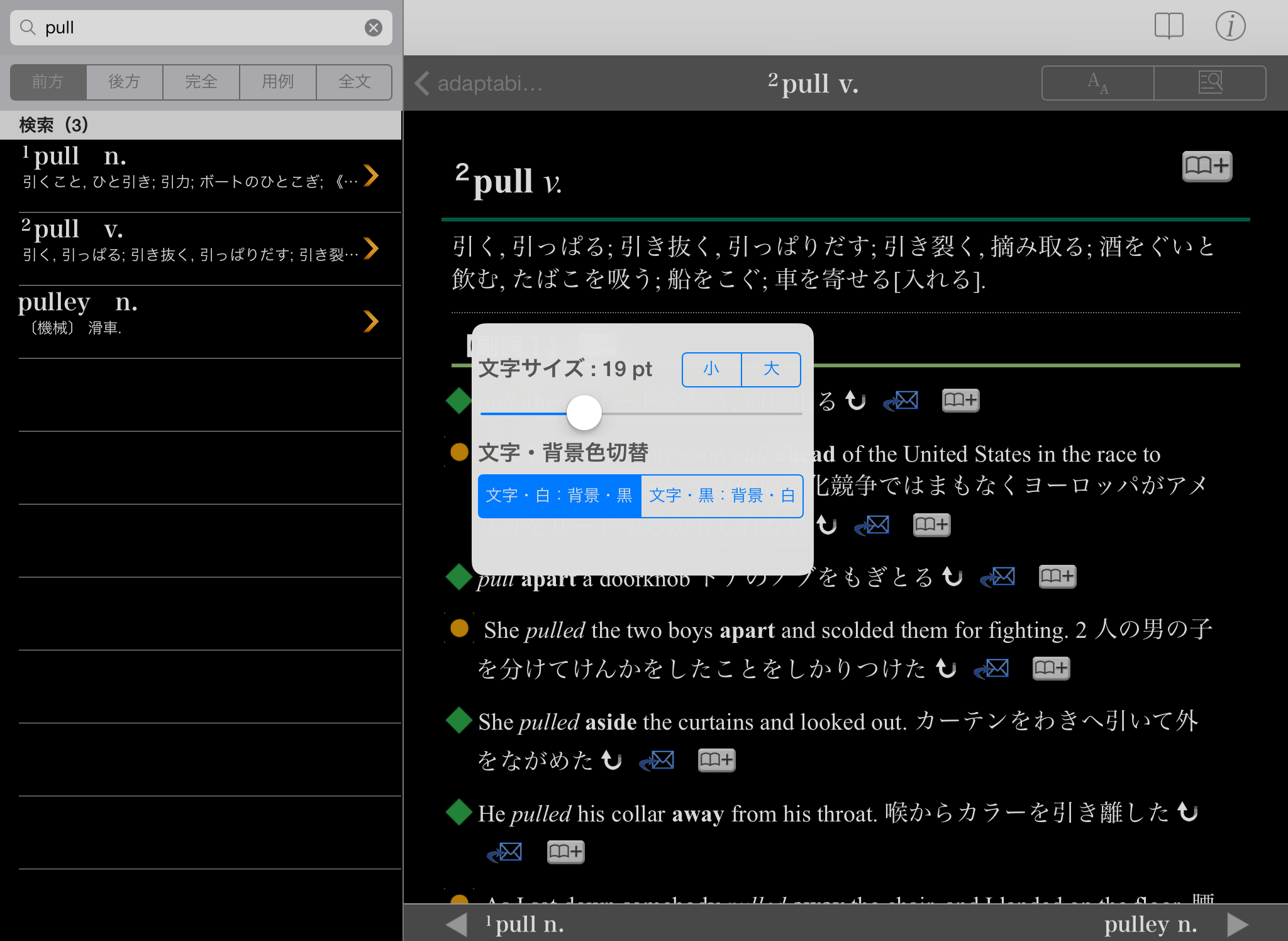Screen dimensions: 1288x941
Task: Open the info circle icon
Action: coord(1230,26)
